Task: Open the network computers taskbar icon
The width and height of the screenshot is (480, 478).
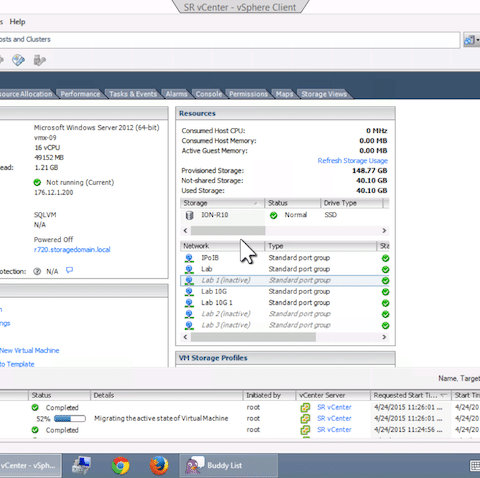Action: [x=81, y=466]
